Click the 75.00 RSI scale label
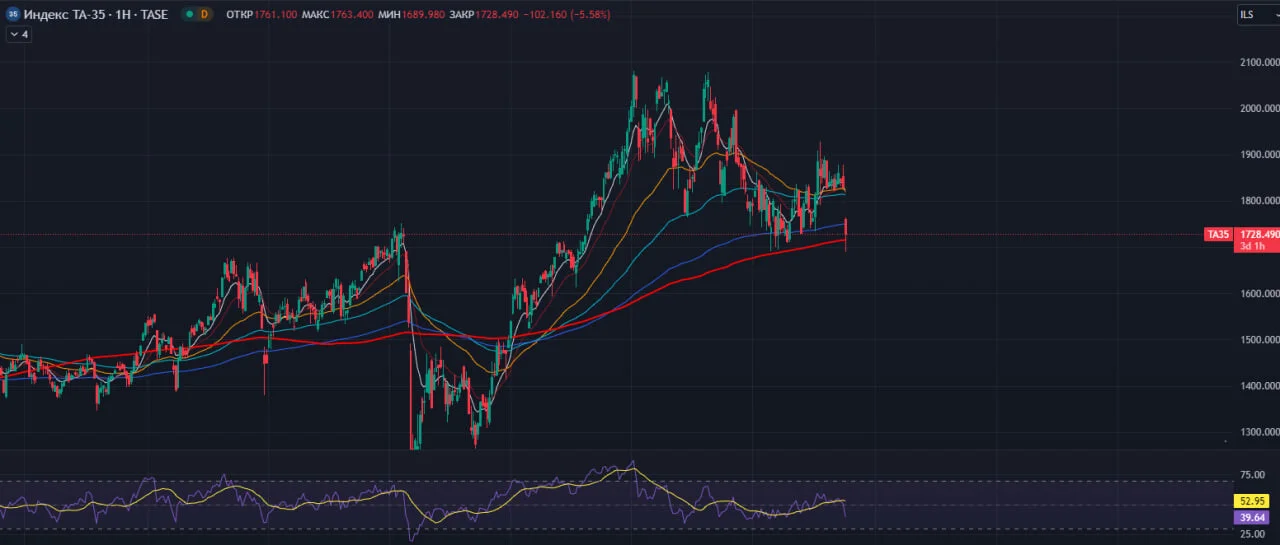The width and height of the screenshot is (1280, 545). 1252,476
